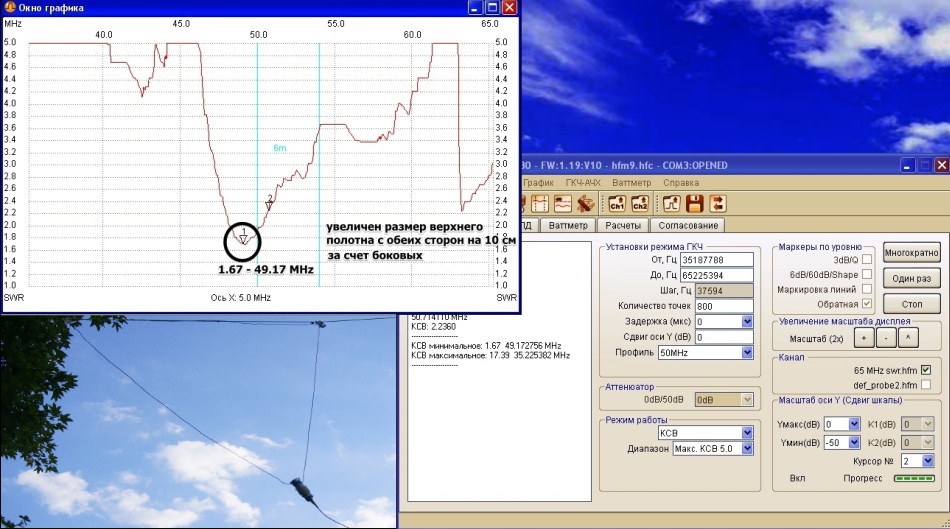Click the Шаг, Гц field
The image size is (950, 529).
tap(724, 291)
